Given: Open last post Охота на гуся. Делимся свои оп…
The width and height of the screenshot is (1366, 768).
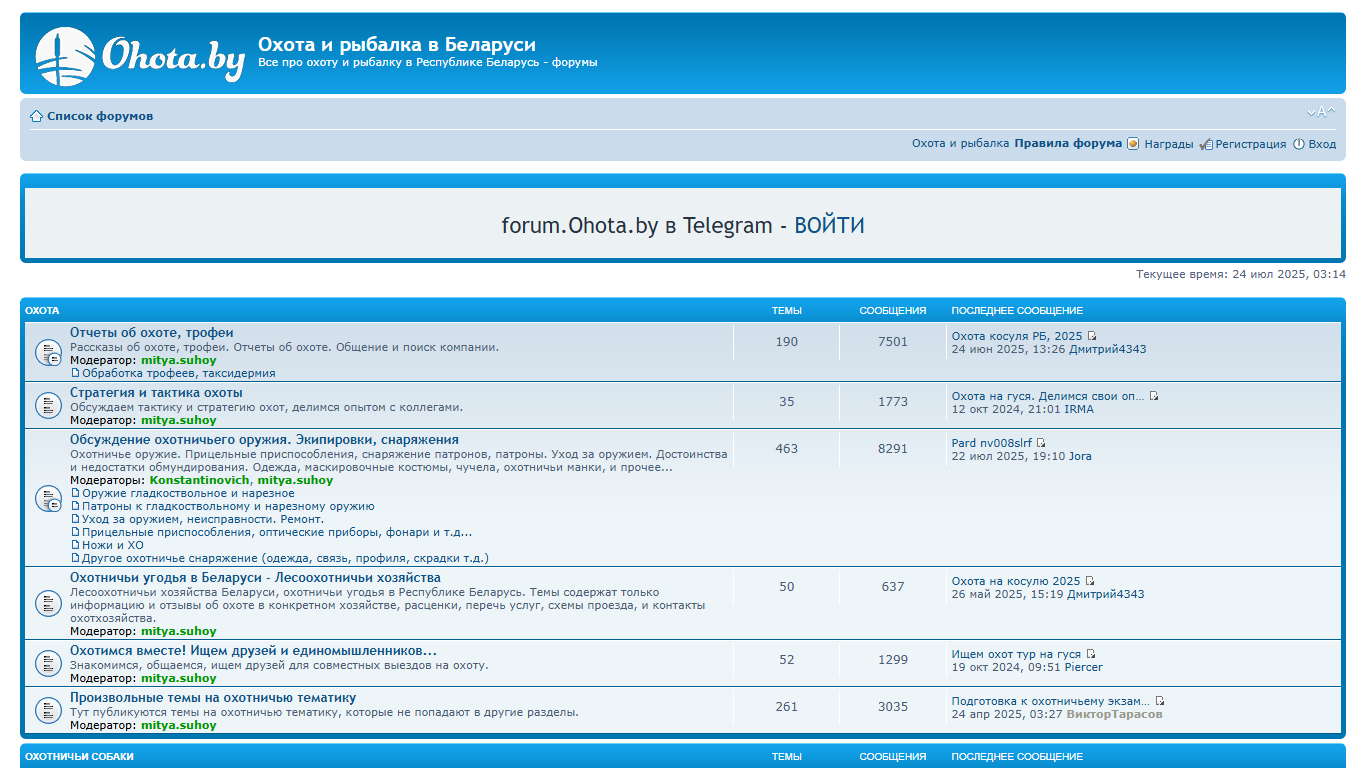Looking at the screenshot, I should (1048, 396).
